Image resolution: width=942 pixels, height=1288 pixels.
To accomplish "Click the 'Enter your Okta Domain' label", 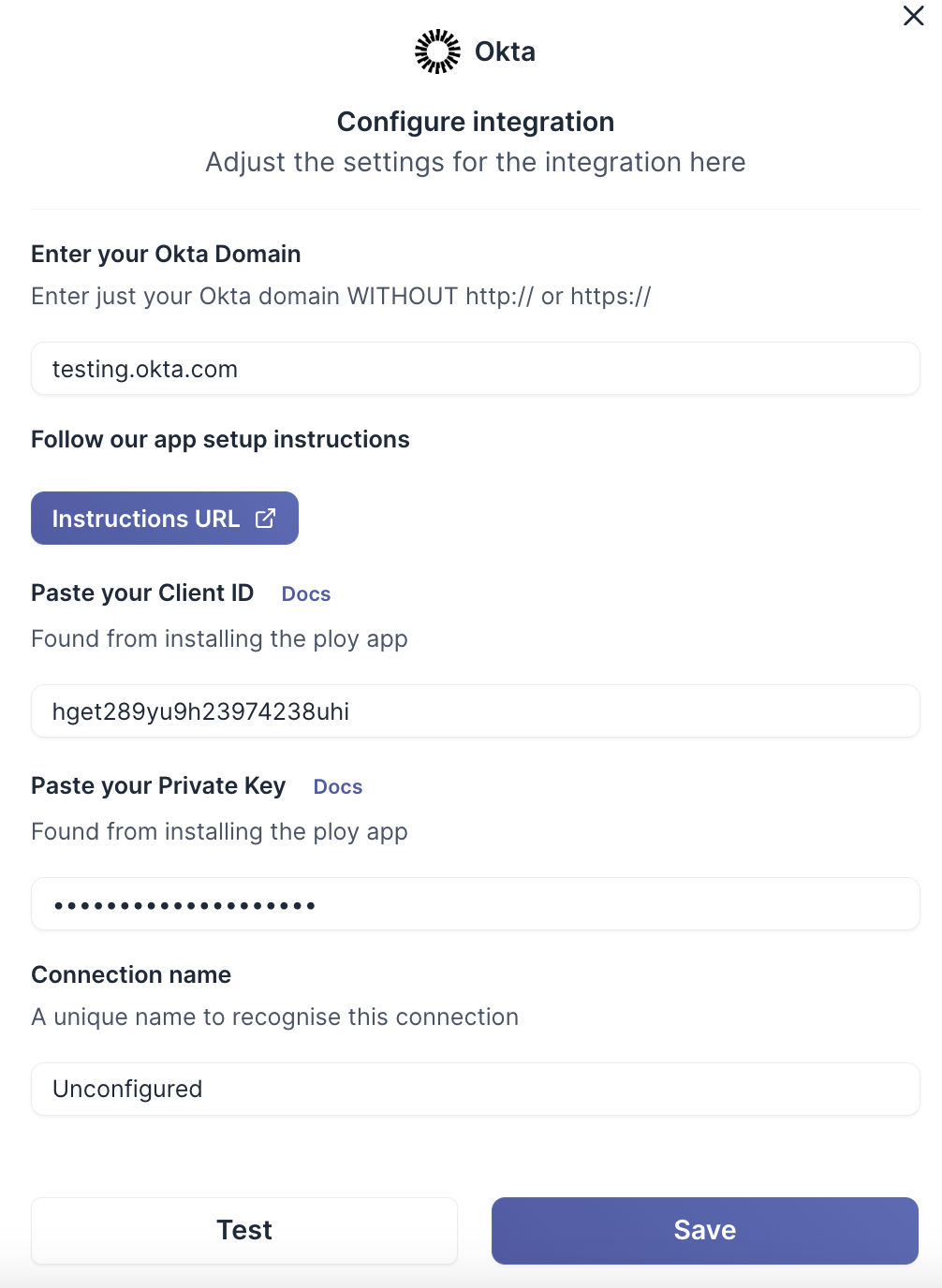I will pyautogui.click(x=166, y=255).
